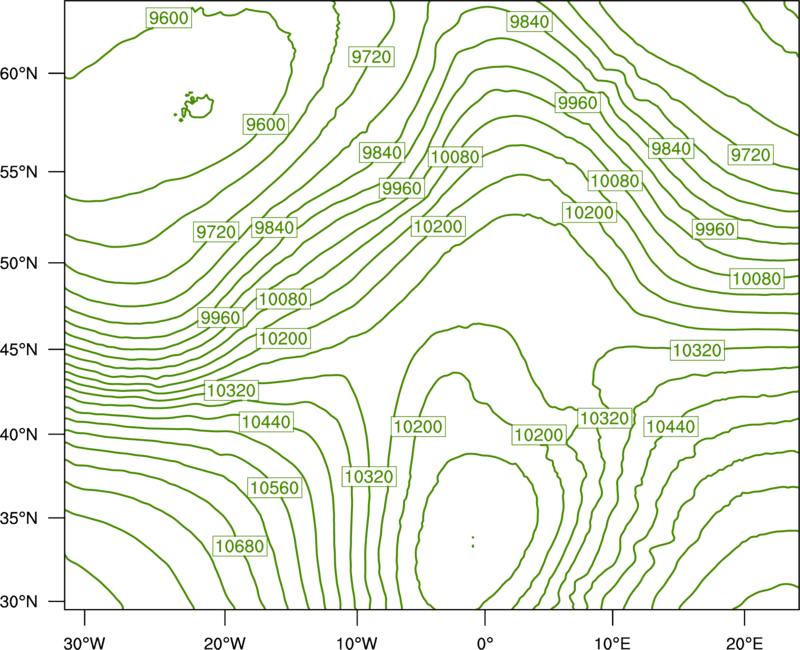Select the 40°N latitude axis label
The width and height of the screenshot is (800, 650).
[19, 435]
